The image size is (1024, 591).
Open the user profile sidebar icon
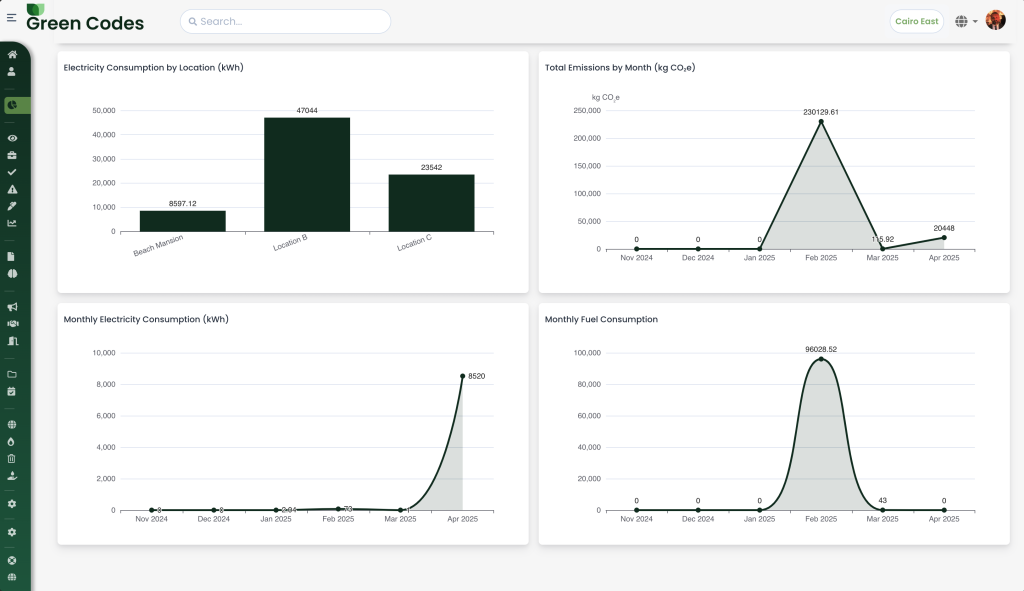[12, 72]
